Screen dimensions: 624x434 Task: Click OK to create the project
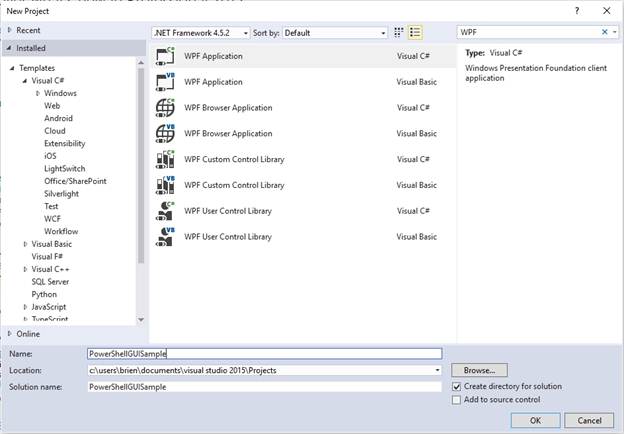535,420
